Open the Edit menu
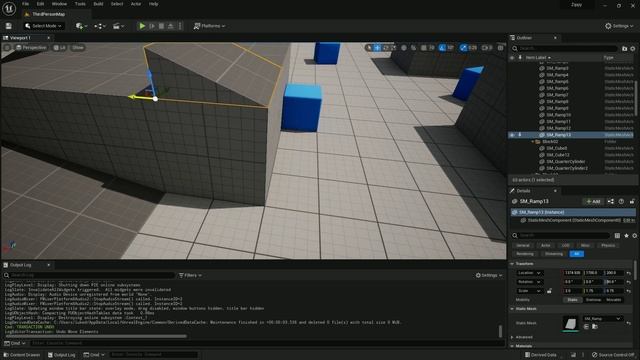The image size is (640, 360). (40, 4)
